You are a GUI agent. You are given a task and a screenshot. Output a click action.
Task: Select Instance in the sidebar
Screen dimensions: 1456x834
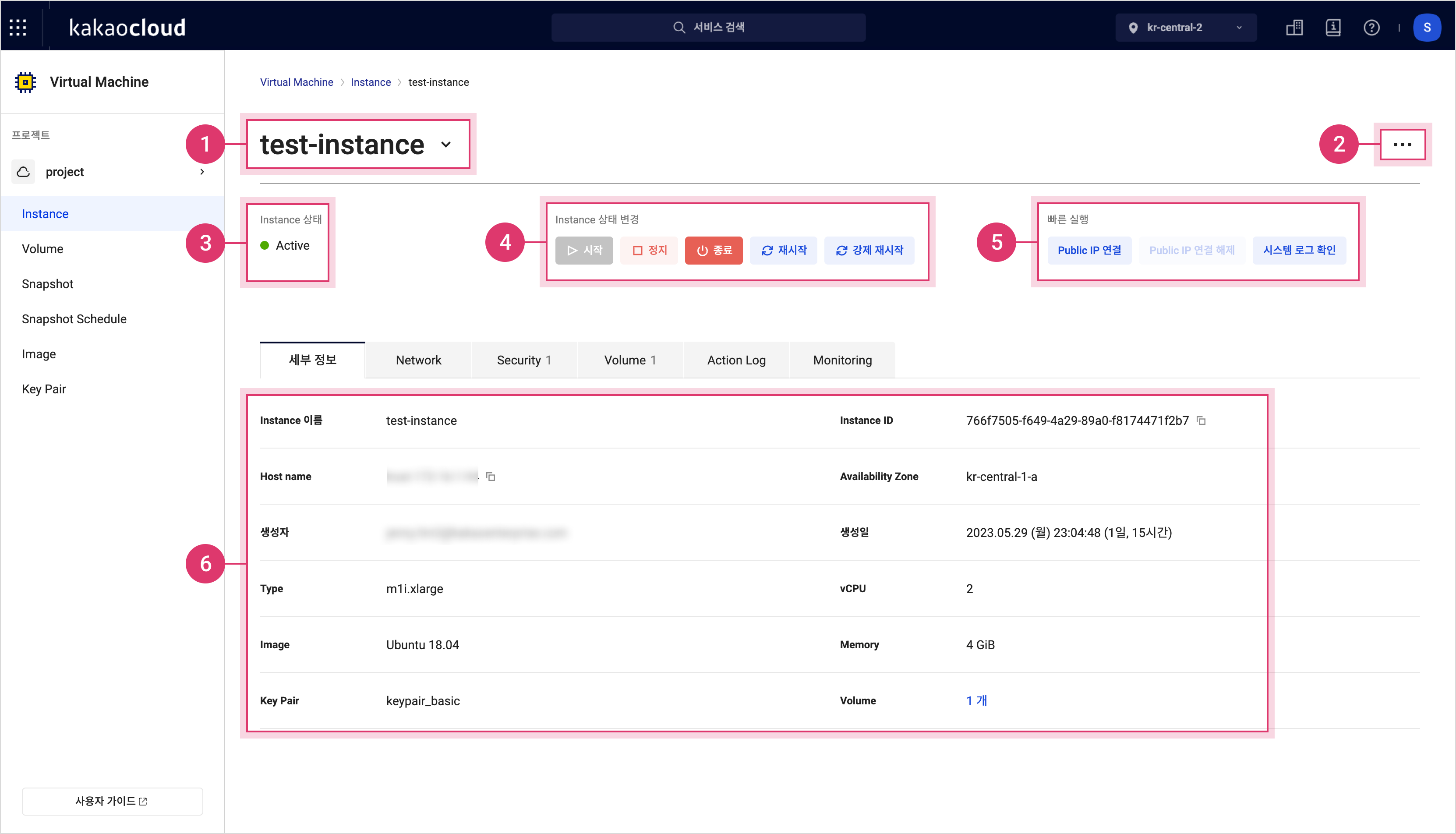pyautogui.click(x=112, y=214)
